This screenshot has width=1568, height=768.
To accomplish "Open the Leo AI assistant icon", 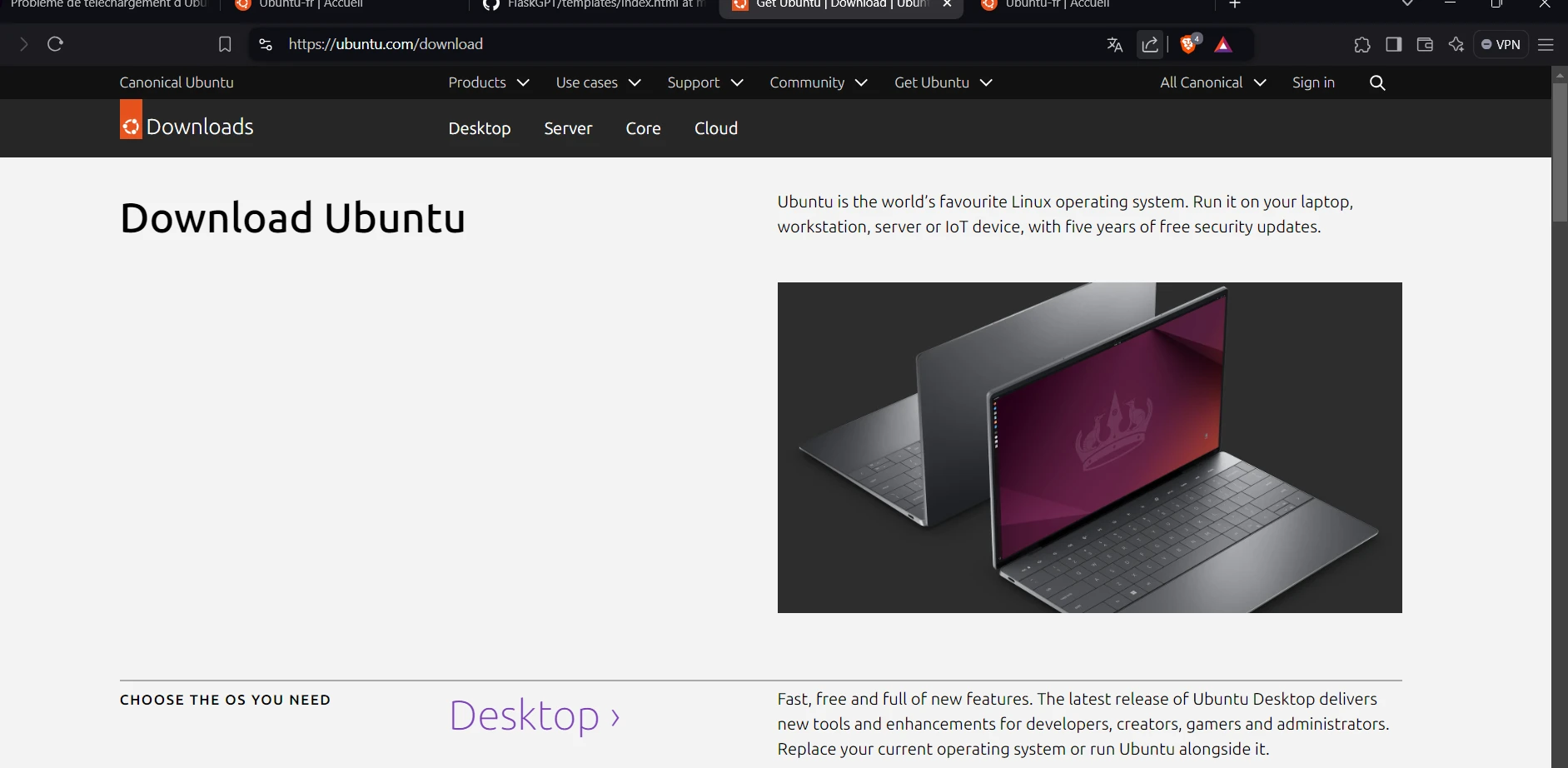I will point(1456,45).
